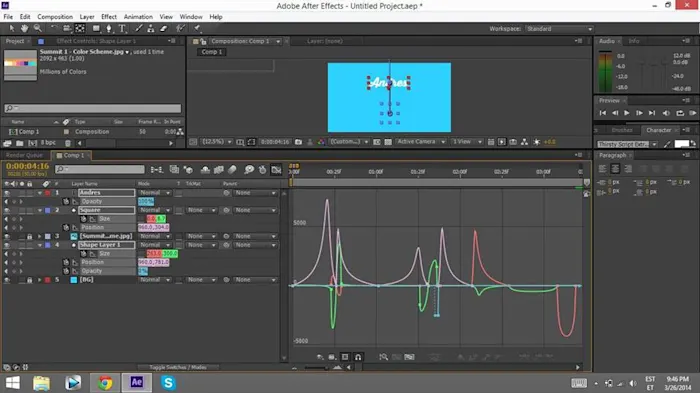Click the BG layer cyan color swatch
The width and height of the screenshot is (700, 393).
74,280
